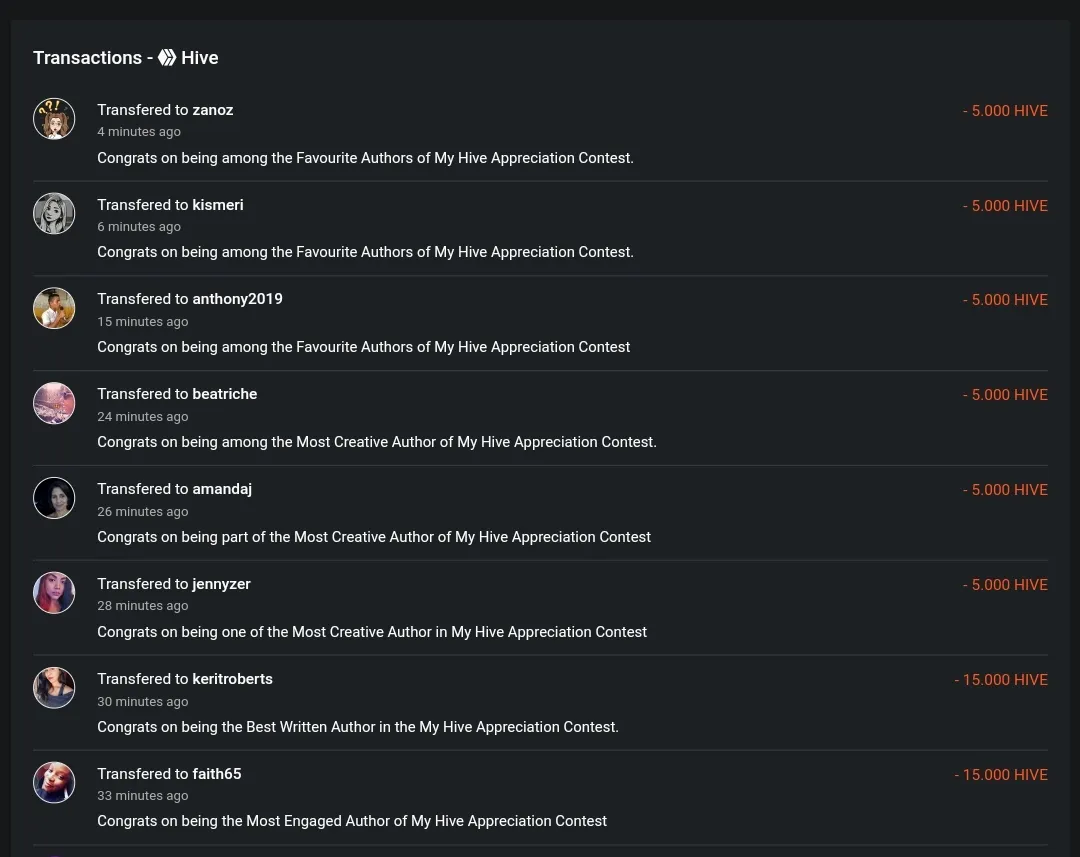Viewport: 1080px width, 857px height.
Task: Visit the anthony2019 profile link
Action: 238,299
